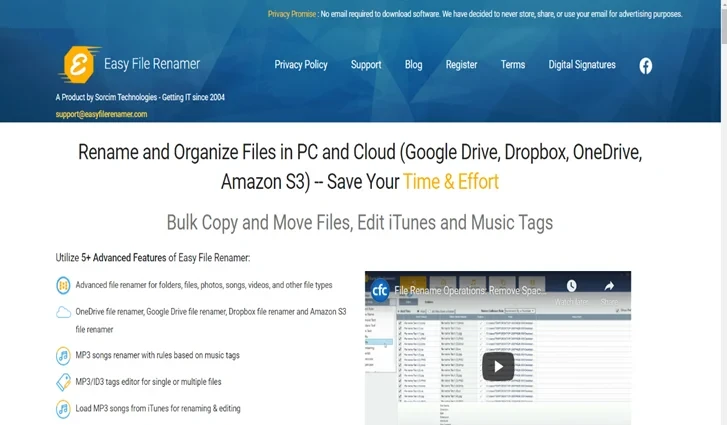Click the Share arrow on the video
This screenshot has width=727, height=425.
pyautogui.click(x=608, y=290)
